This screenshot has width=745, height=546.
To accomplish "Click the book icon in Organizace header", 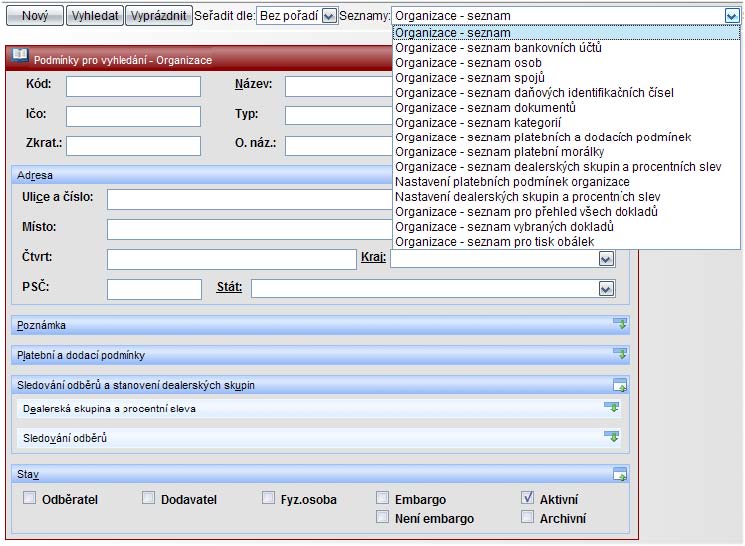I will (20, 56).
